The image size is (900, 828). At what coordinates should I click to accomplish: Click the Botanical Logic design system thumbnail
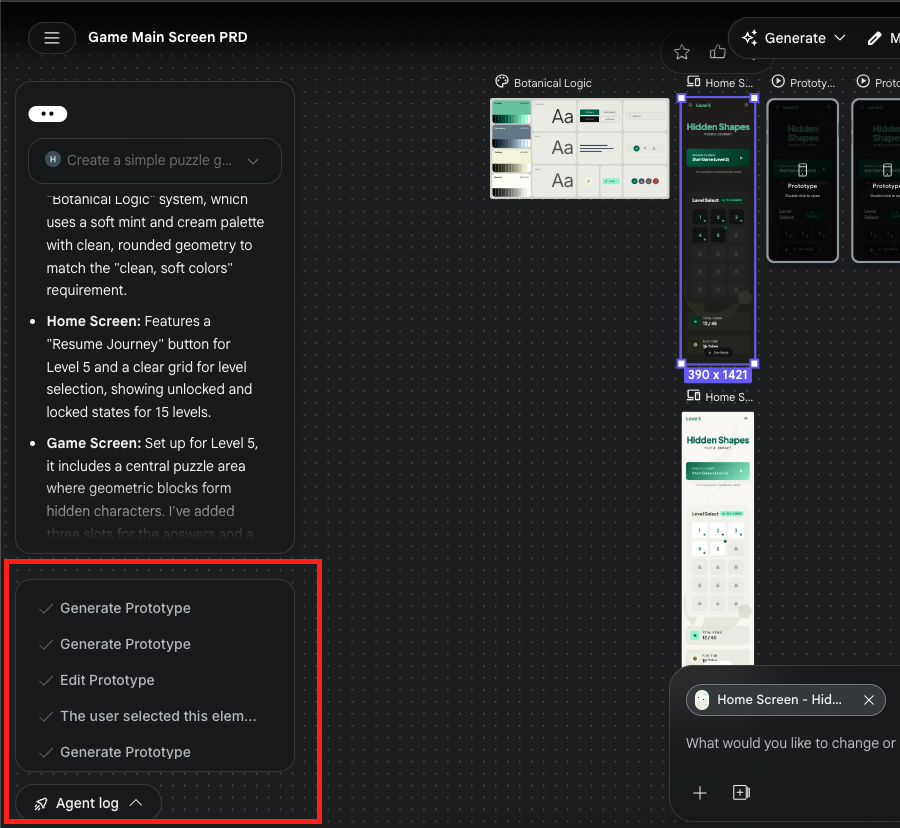(579, 148)
